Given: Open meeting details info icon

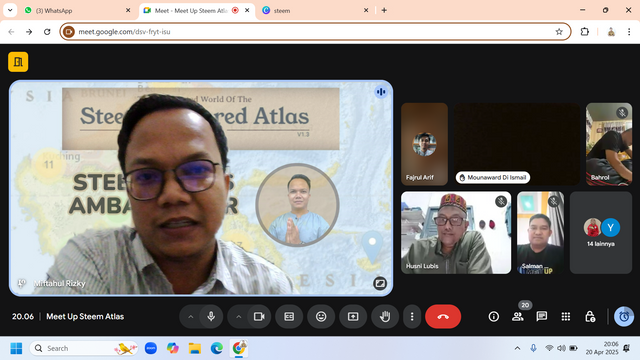Looking at the screenshot, I should (494, 316).
